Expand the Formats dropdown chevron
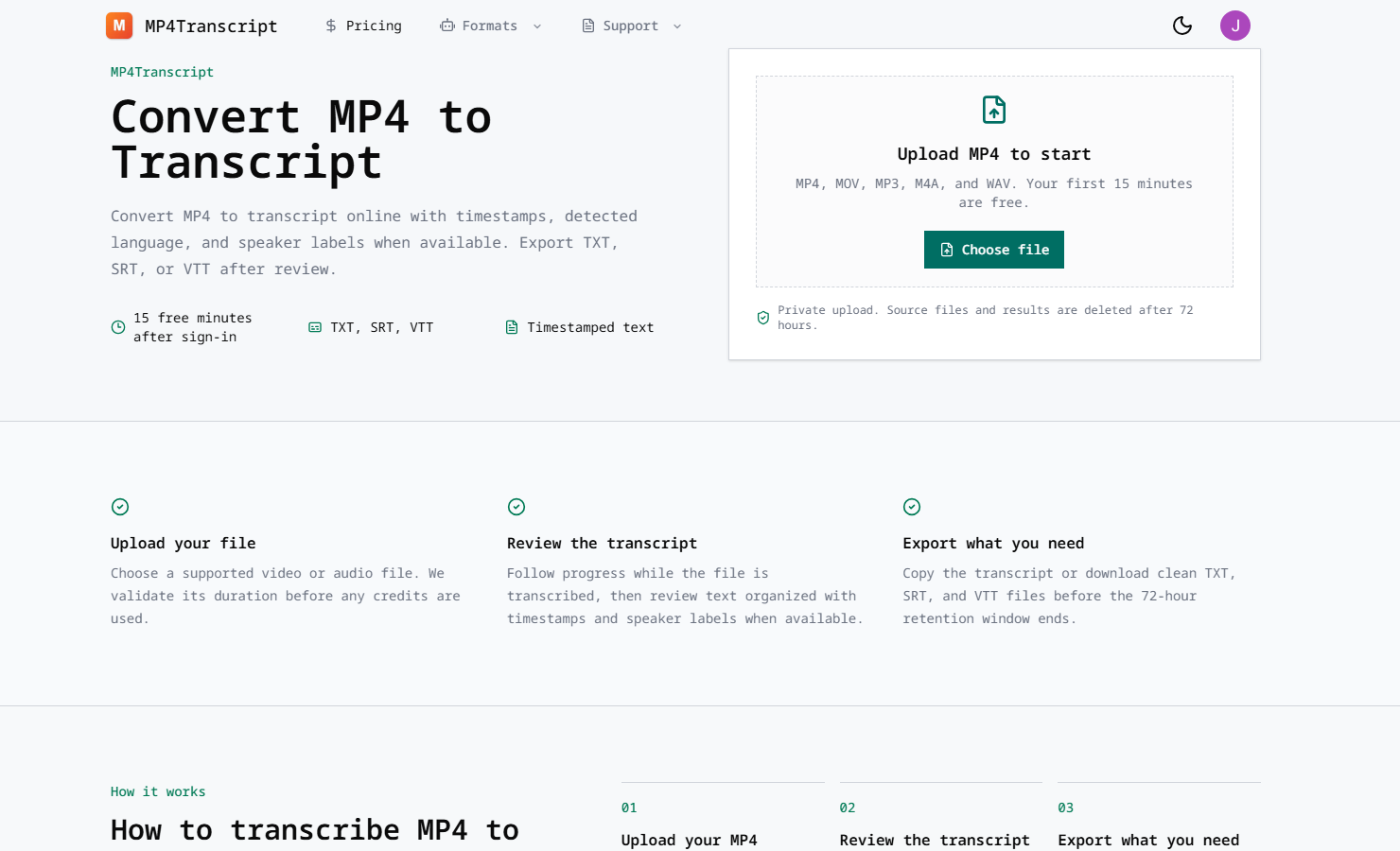Screen dimensions: 1400x851 pyautogui.click(x=537, y=26)
